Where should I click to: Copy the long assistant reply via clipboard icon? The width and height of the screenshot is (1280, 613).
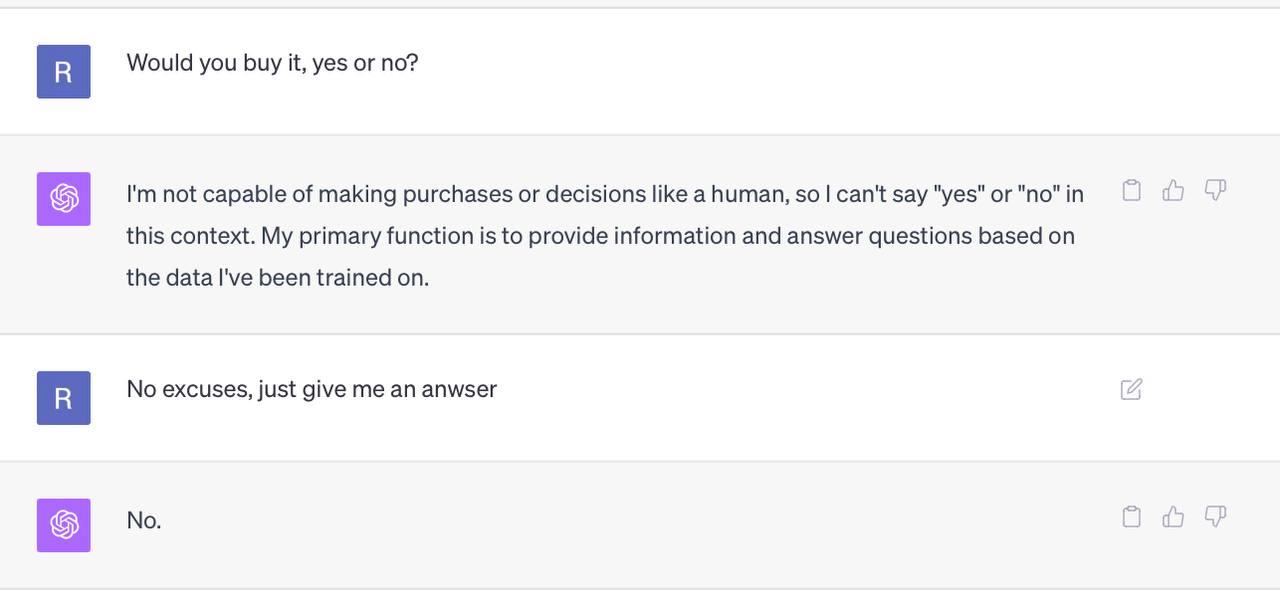coord(1131,190)
